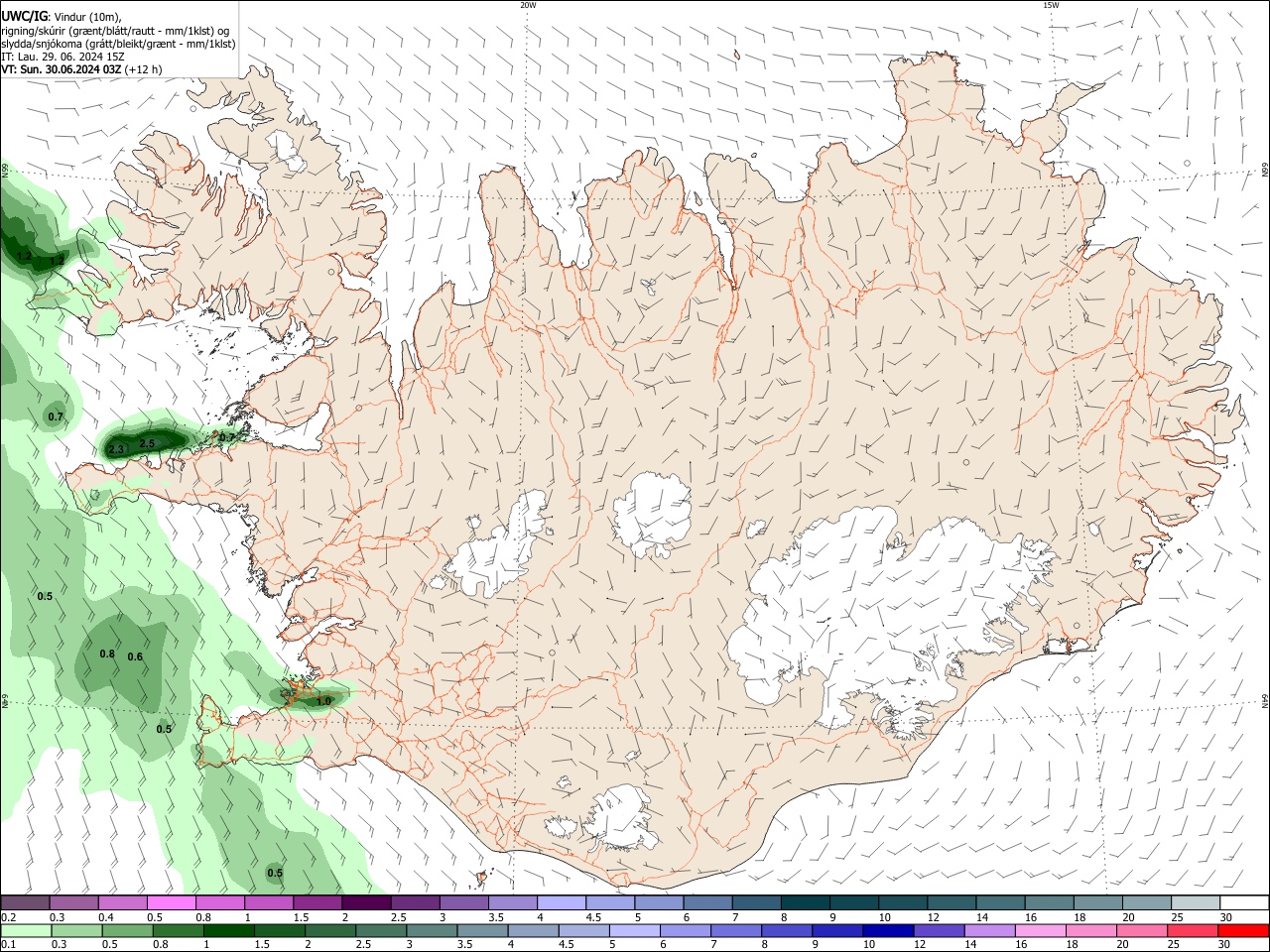Click the 0.6 precipitation value offshore
Viewport: 1270px width, 952px height.
(x=135, y=656)
